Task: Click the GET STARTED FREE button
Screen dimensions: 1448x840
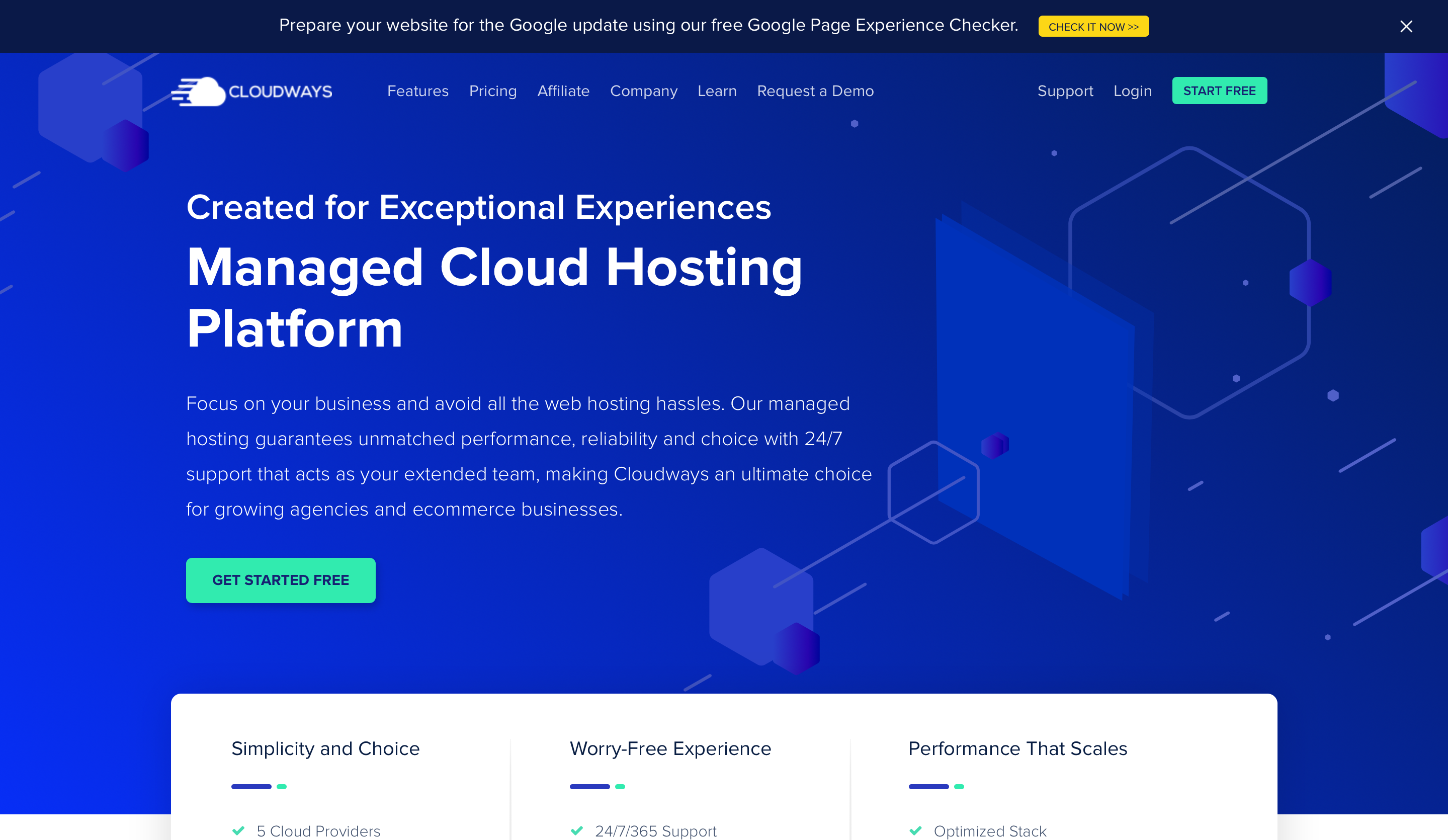Action: 281,580
